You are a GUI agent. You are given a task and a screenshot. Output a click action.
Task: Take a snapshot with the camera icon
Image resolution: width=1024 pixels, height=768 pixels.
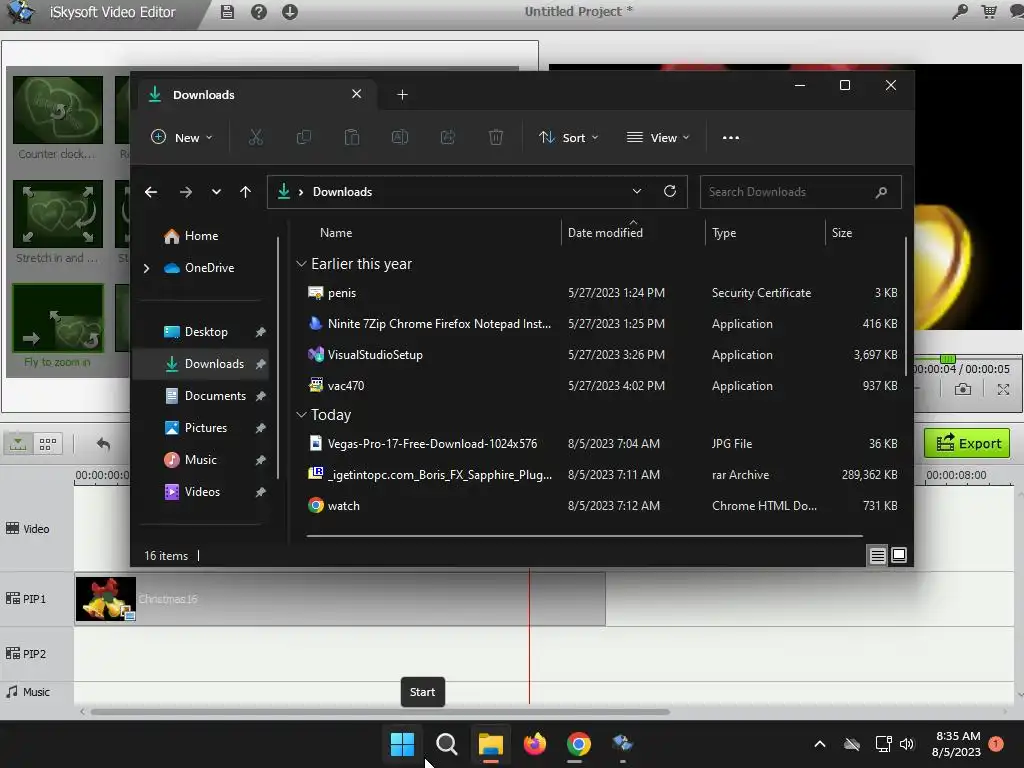[x=963, y=390]
